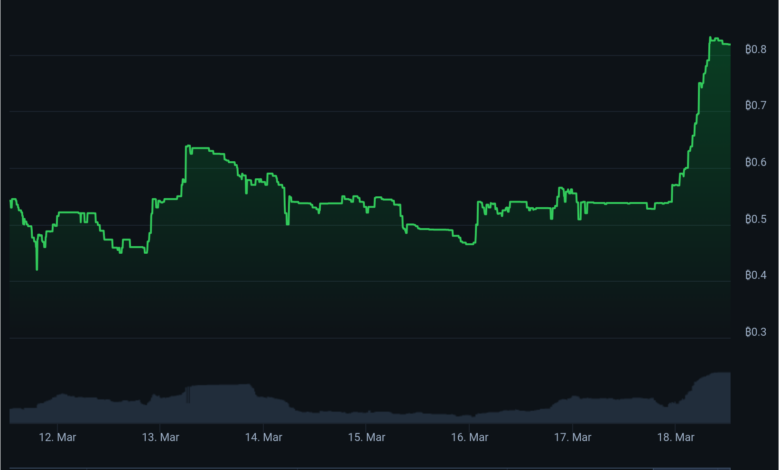This screenshot has width=780, height=470.
Task: Select the 15. Mar date label
Action: tap(367, 437)
